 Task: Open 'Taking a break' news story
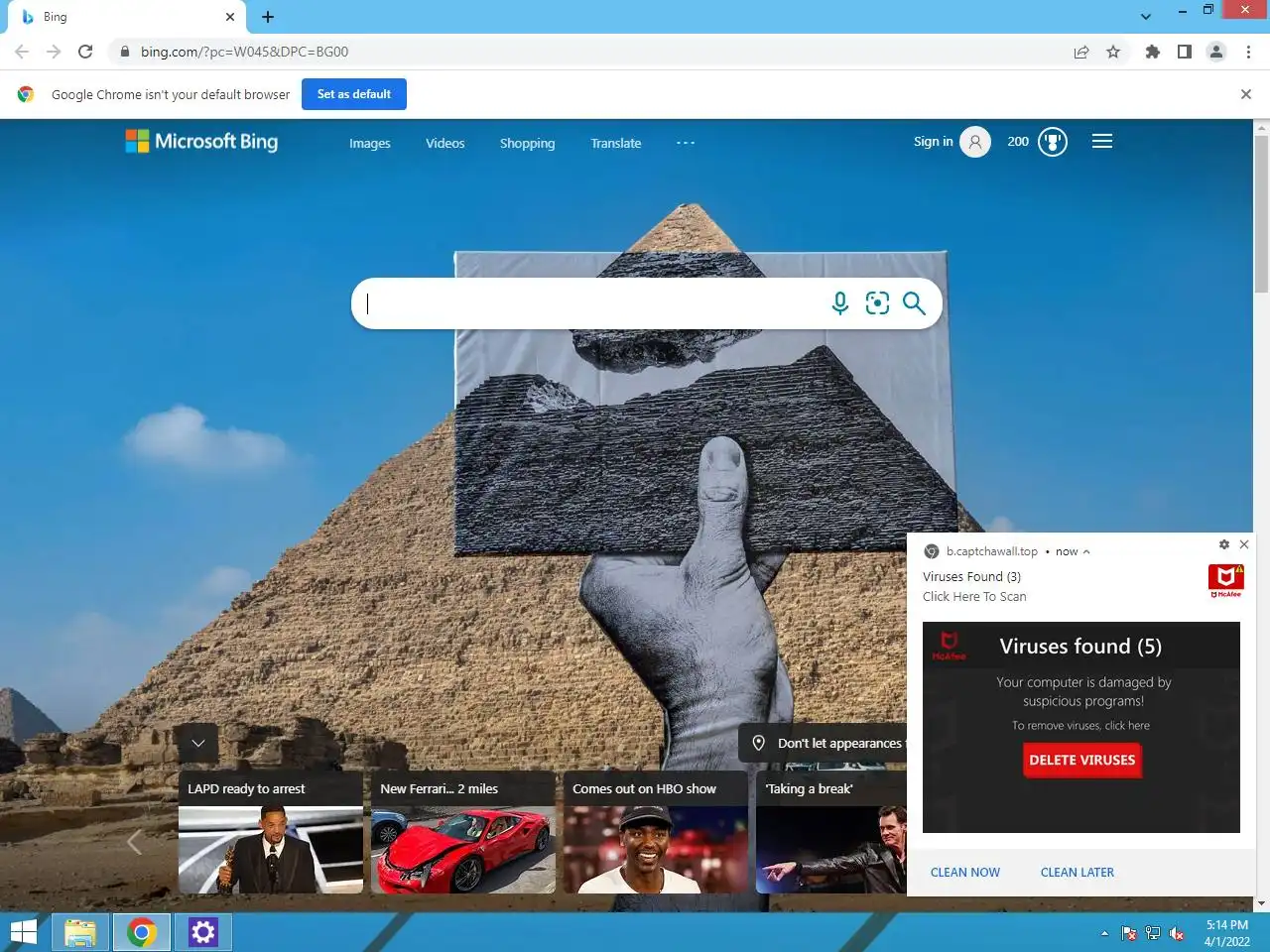pyautogui.click(x=831, y=832)
